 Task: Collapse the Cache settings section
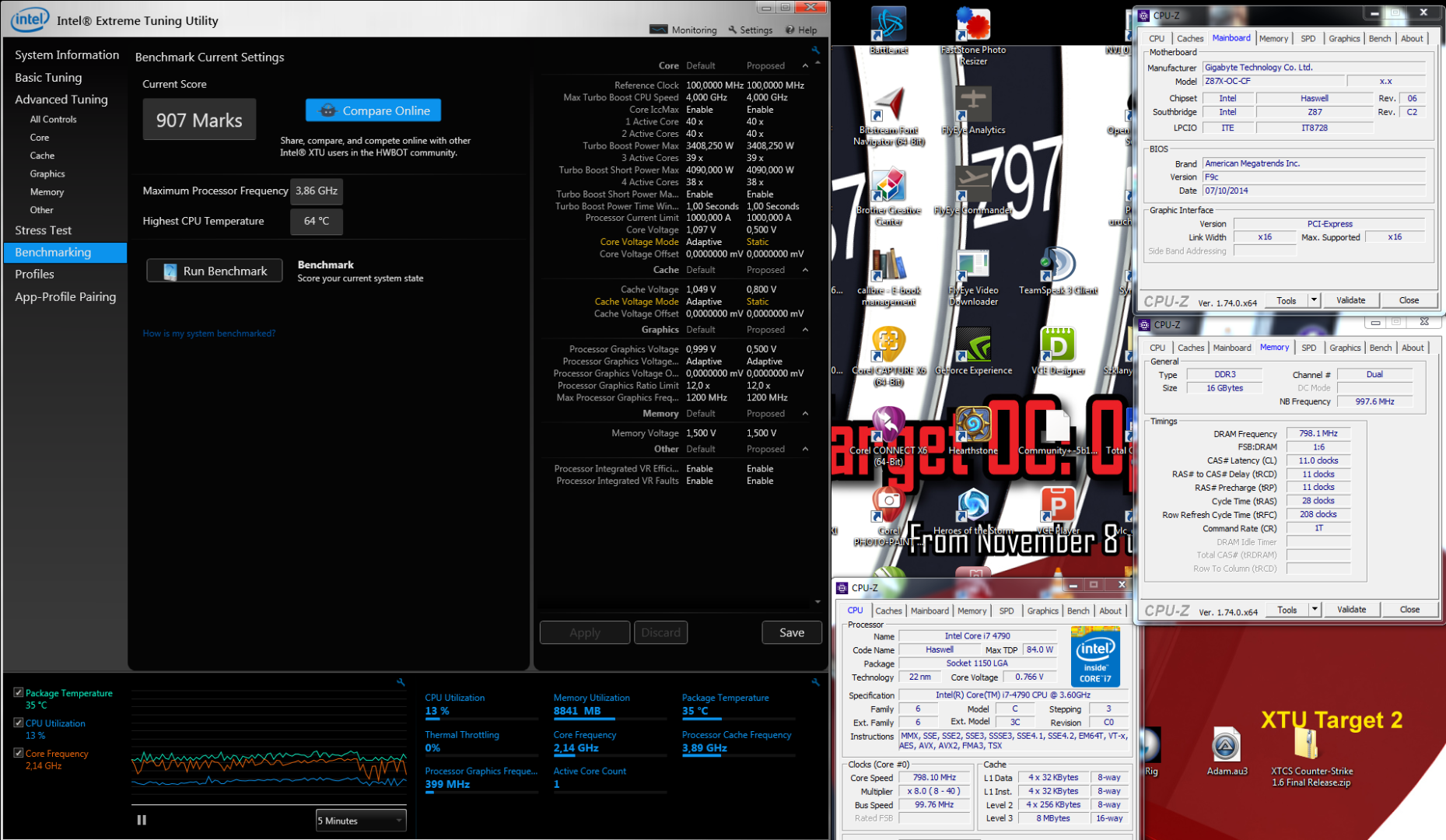805,270
